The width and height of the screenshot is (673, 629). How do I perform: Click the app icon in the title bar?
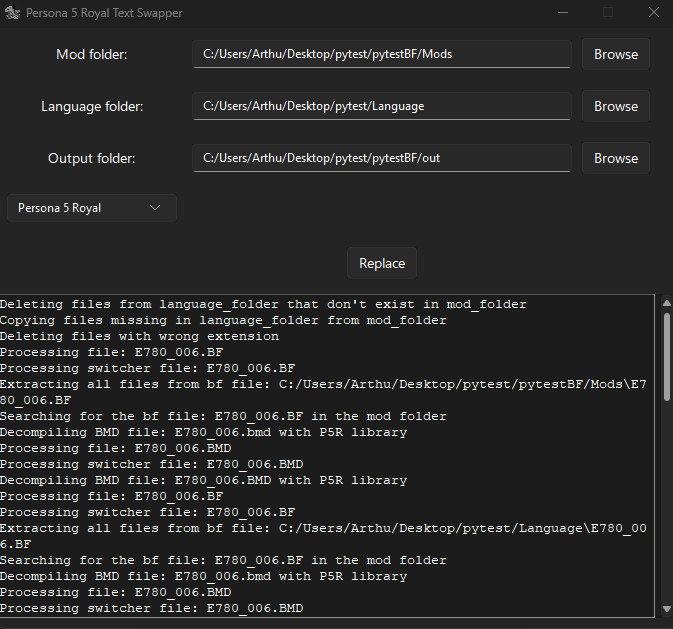pyautogui.click(x=12, y=13)
